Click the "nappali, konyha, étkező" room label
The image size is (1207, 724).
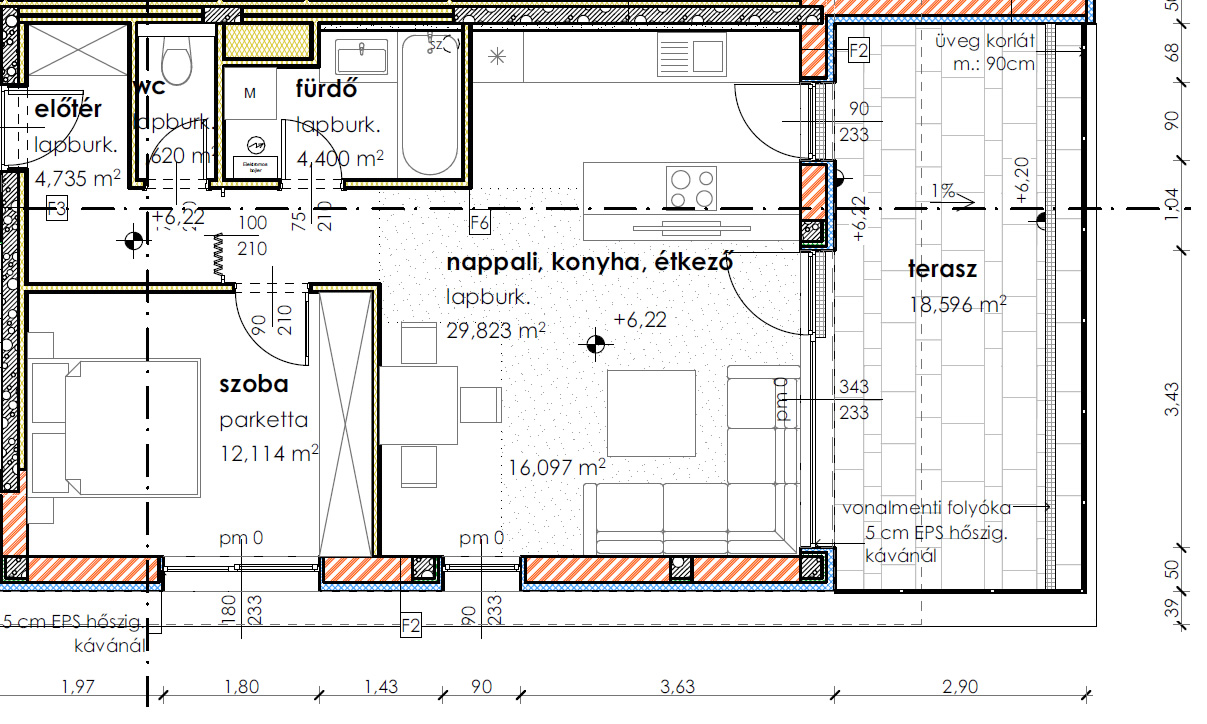coord(591,263)
